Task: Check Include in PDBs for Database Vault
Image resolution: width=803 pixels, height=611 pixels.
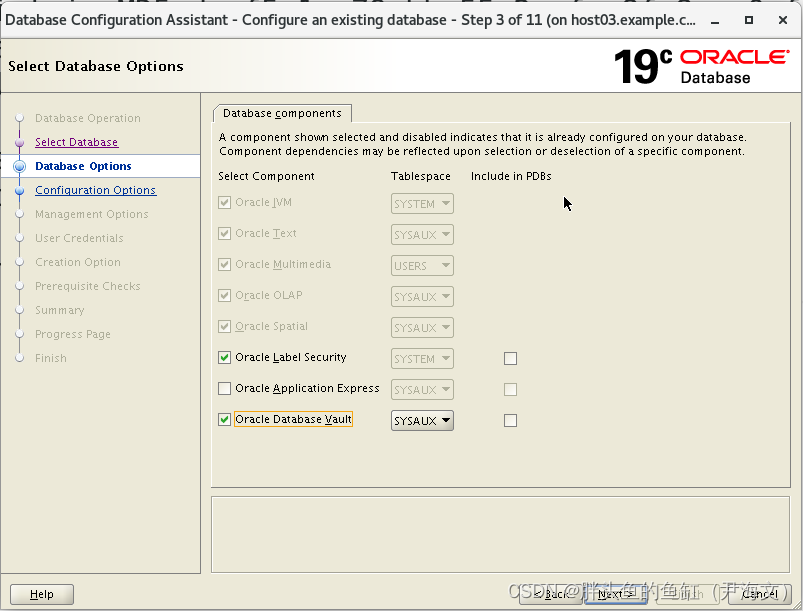Action: point(511,420)
